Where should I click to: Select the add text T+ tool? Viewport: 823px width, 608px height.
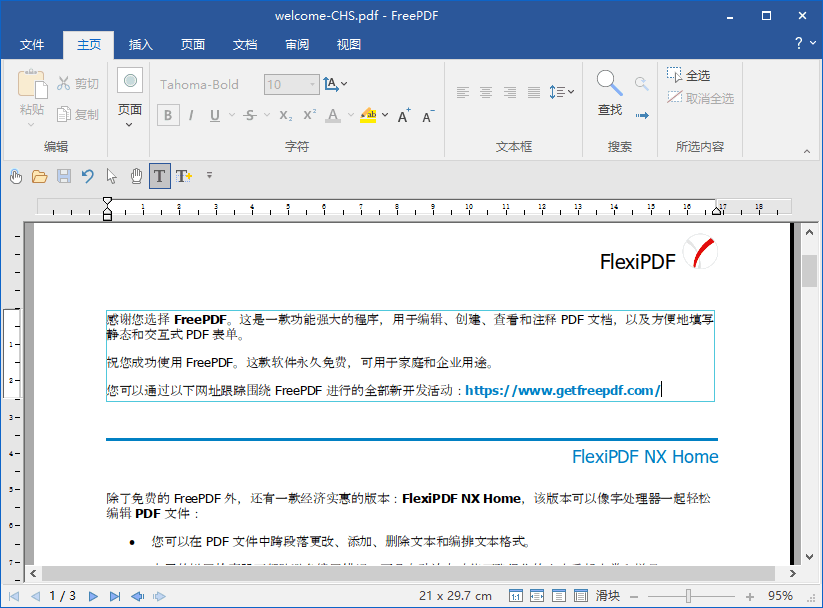pyautogui.click(x=184, y=176)
